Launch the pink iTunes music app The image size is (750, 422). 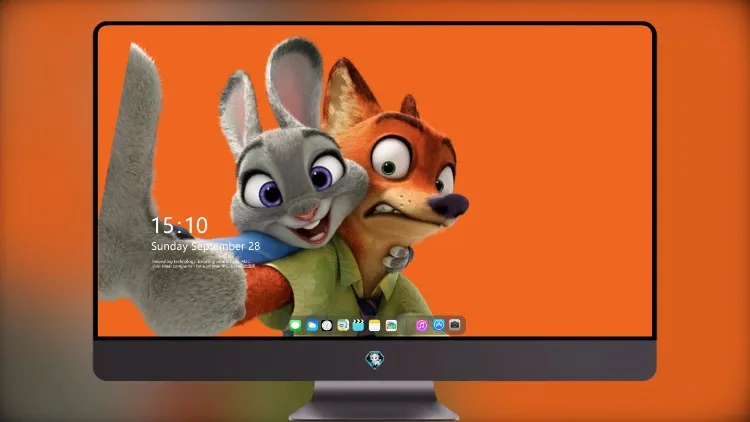(421, 325)
